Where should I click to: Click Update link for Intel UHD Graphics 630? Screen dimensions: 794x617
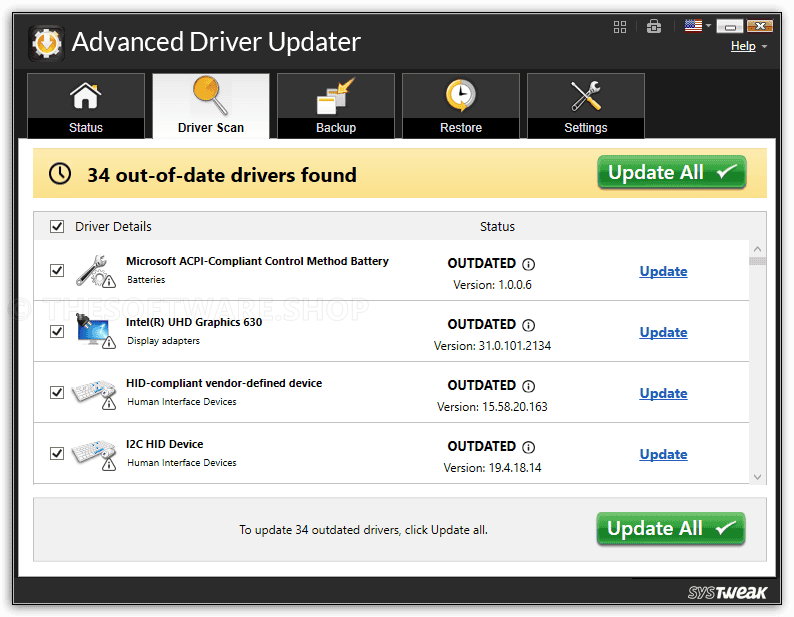663,332
